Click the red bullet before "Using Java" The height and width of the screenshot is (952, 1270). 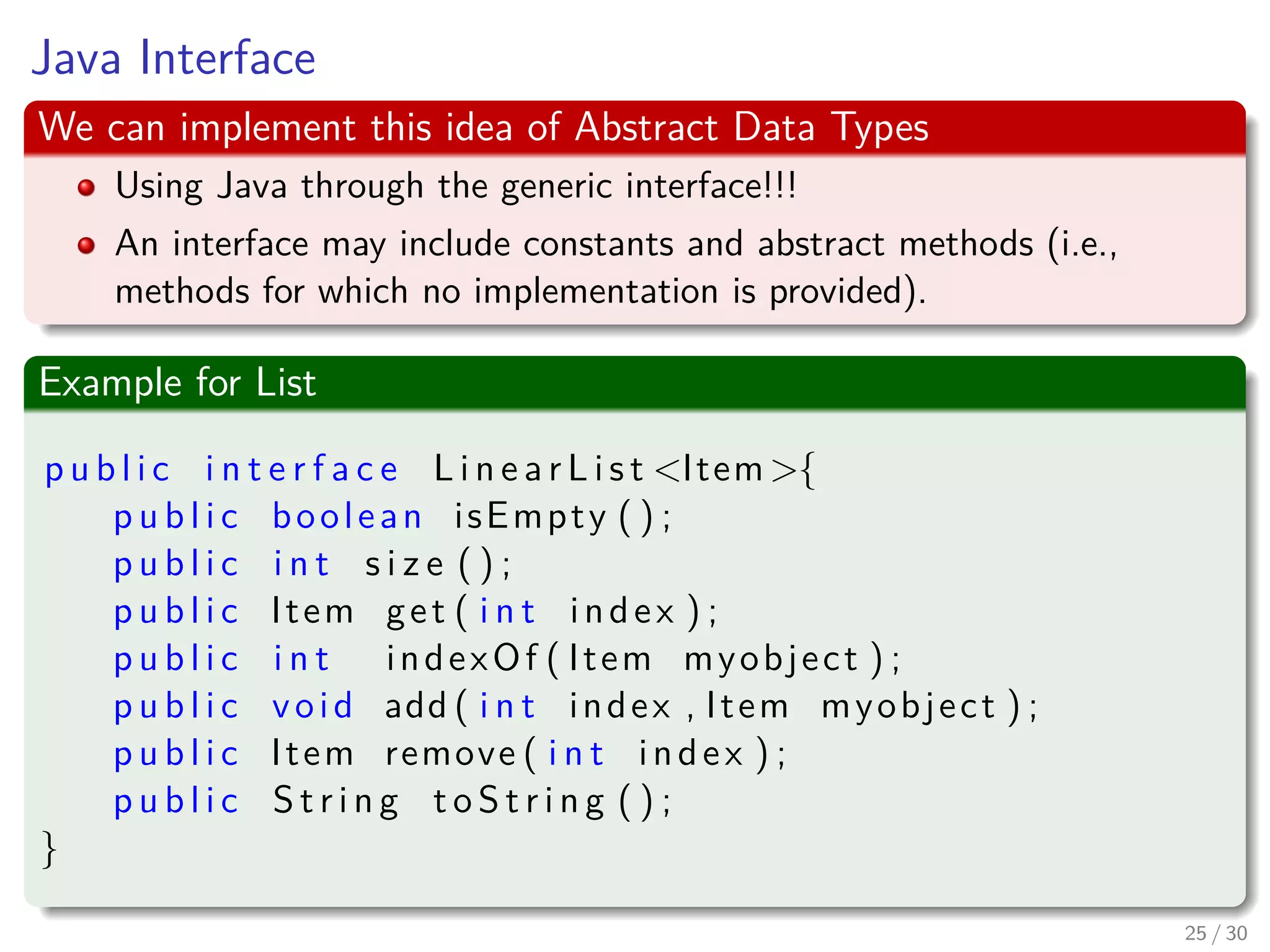(x=86, y=187)
